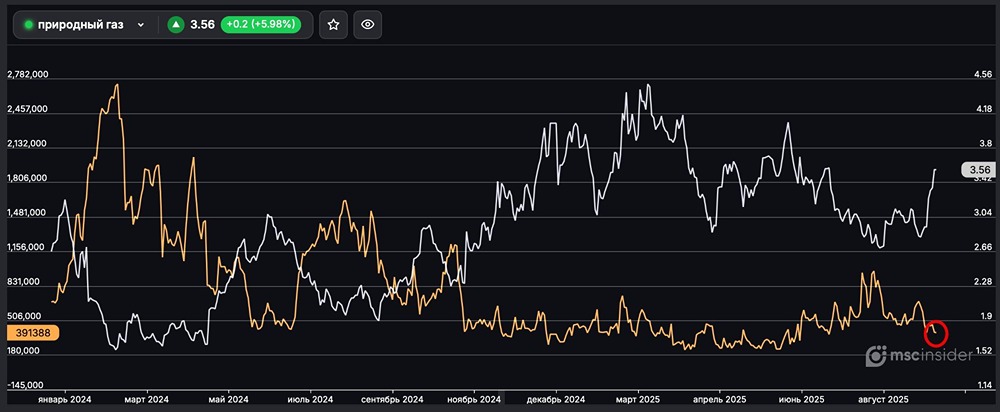Expand the chevron next to природный газ

[141, 25]
